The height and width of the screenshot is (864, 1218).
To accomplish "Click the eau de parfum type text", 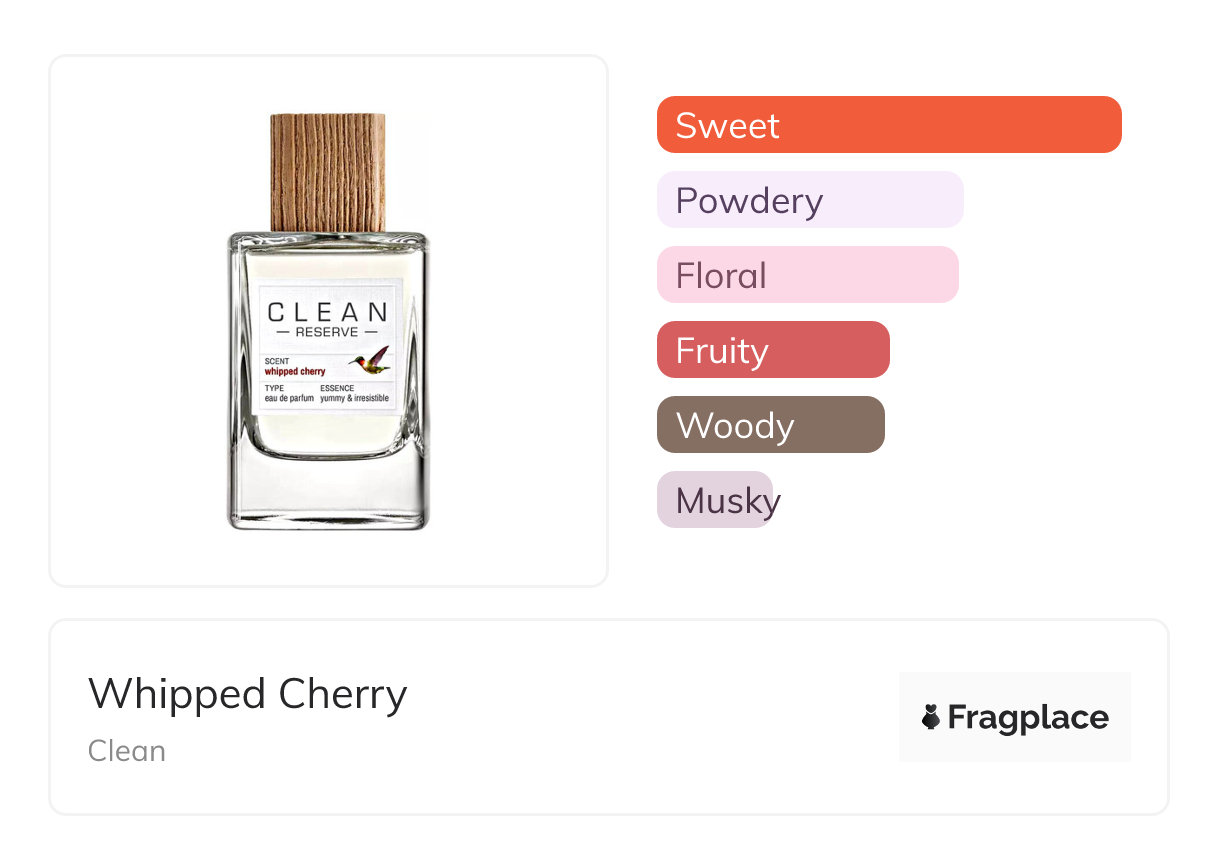I will pos(290,398).
